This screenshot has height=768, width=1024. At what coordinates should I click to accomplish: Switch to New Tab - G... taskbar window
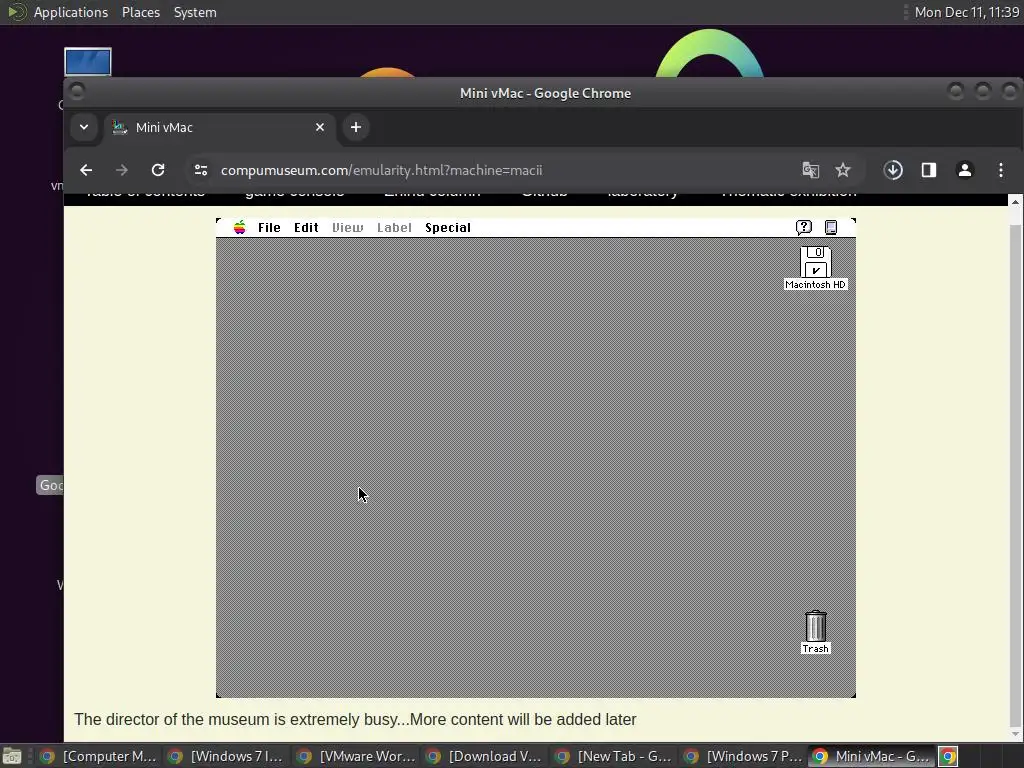coord(613,756)
